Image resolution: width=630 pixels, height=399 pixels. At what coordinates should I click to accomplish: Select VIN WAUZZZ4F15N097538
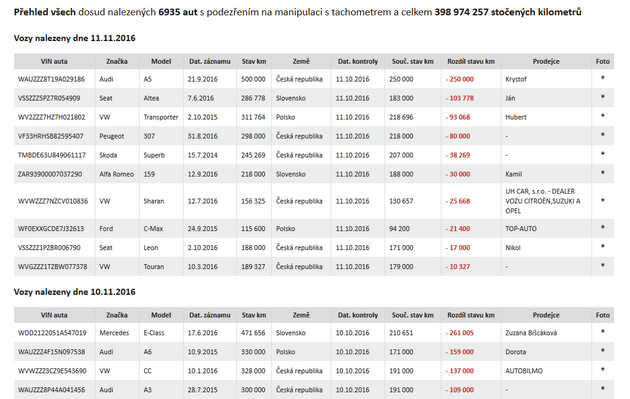pos(51,352)
